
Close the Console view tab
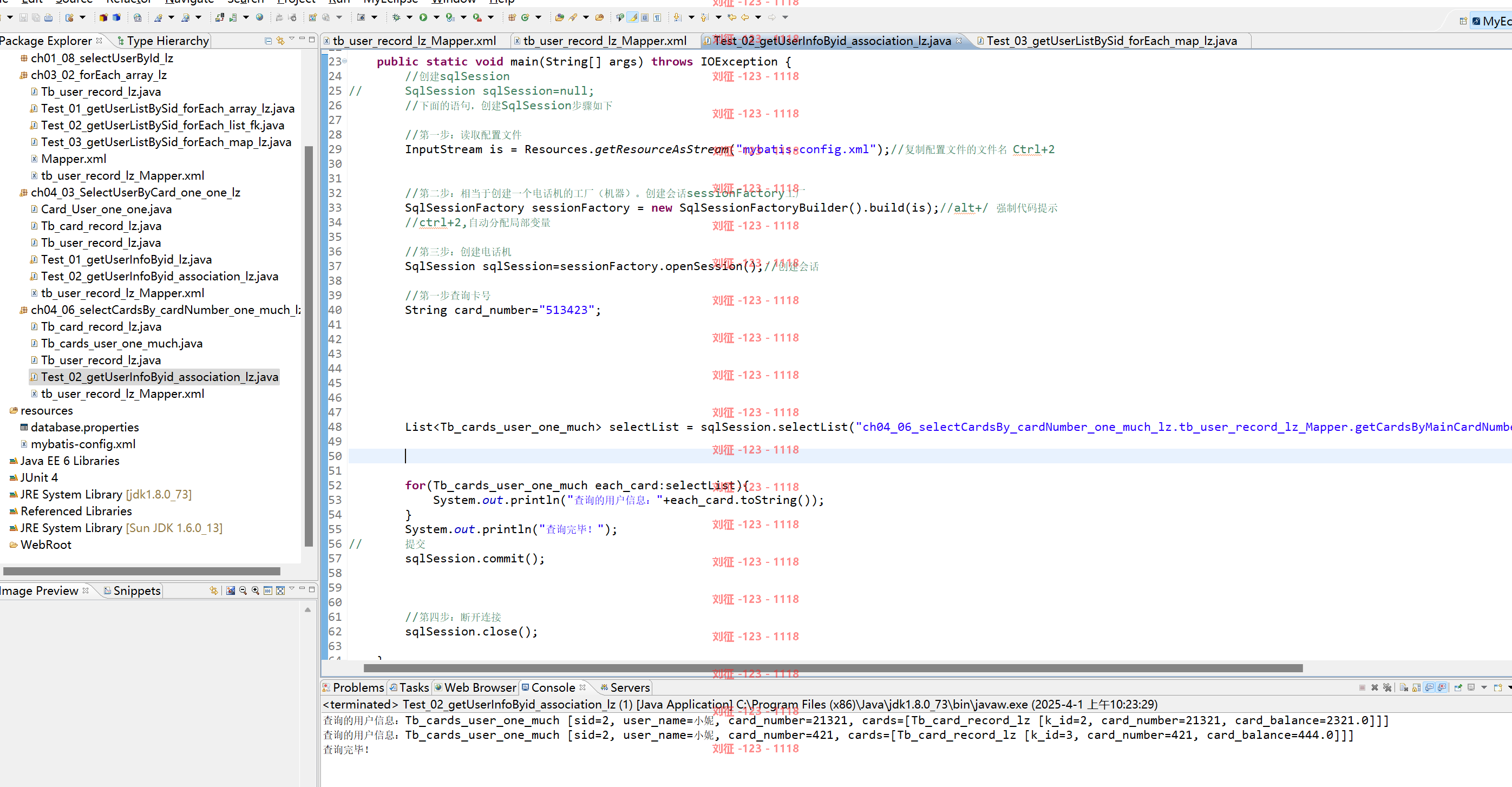[x=582, y=687]
